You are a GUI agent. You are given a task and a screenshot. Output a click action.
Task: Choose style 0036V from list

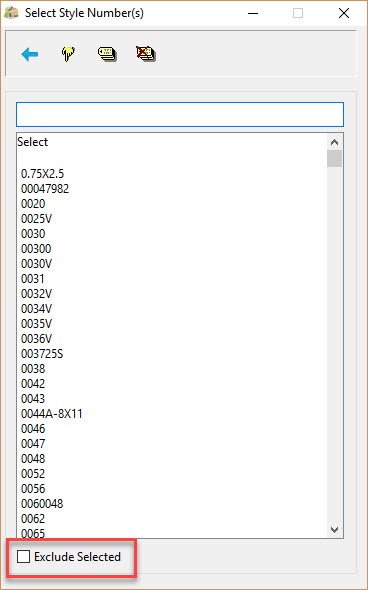pos(36,339)
